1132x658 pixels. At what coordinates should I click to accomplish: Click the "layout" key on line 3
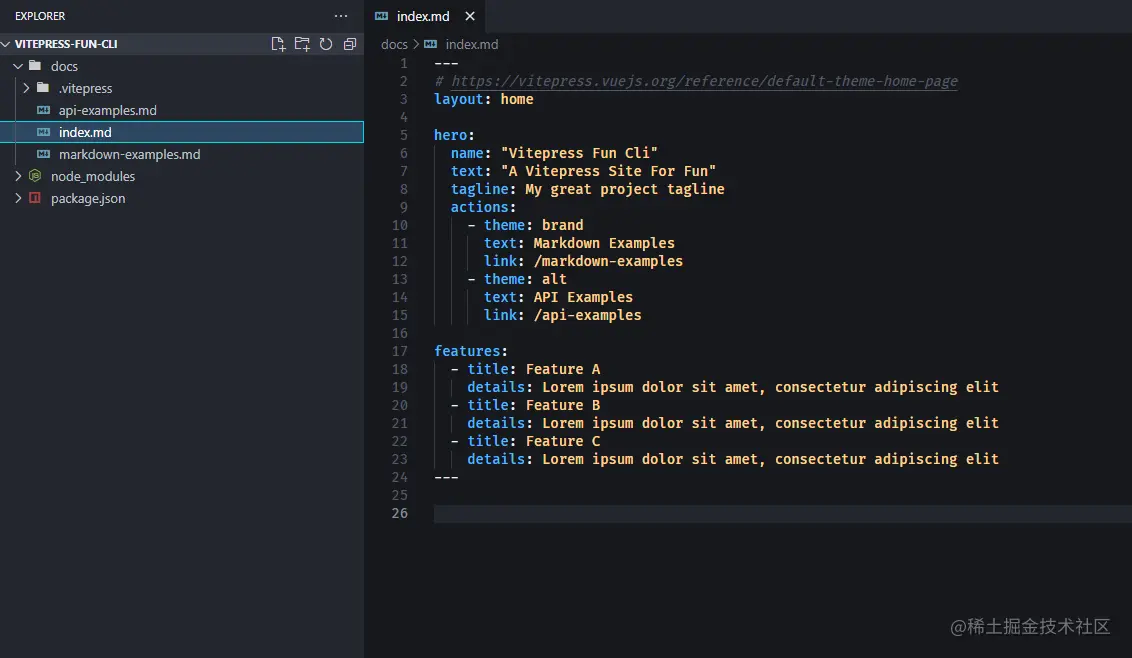pyautogui.click(x=458, y=100)
